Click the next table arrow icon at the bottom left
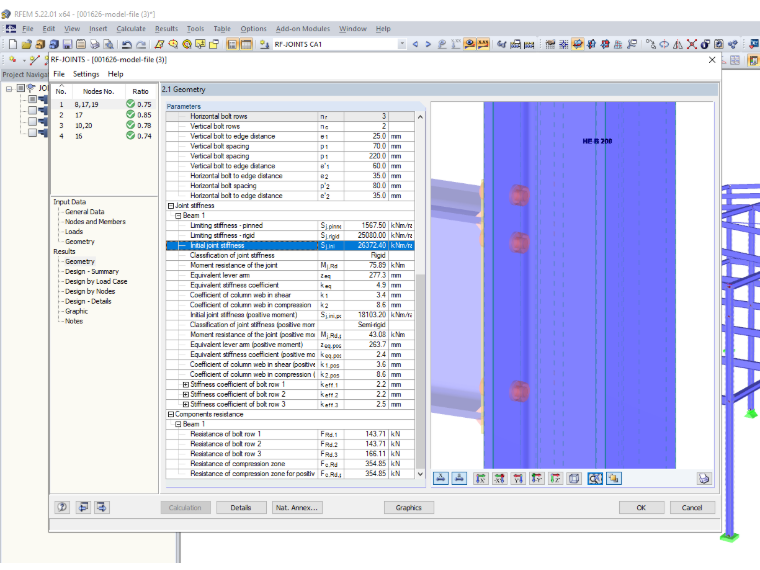This screenshot has width=760, height=570. click(102, 507)
